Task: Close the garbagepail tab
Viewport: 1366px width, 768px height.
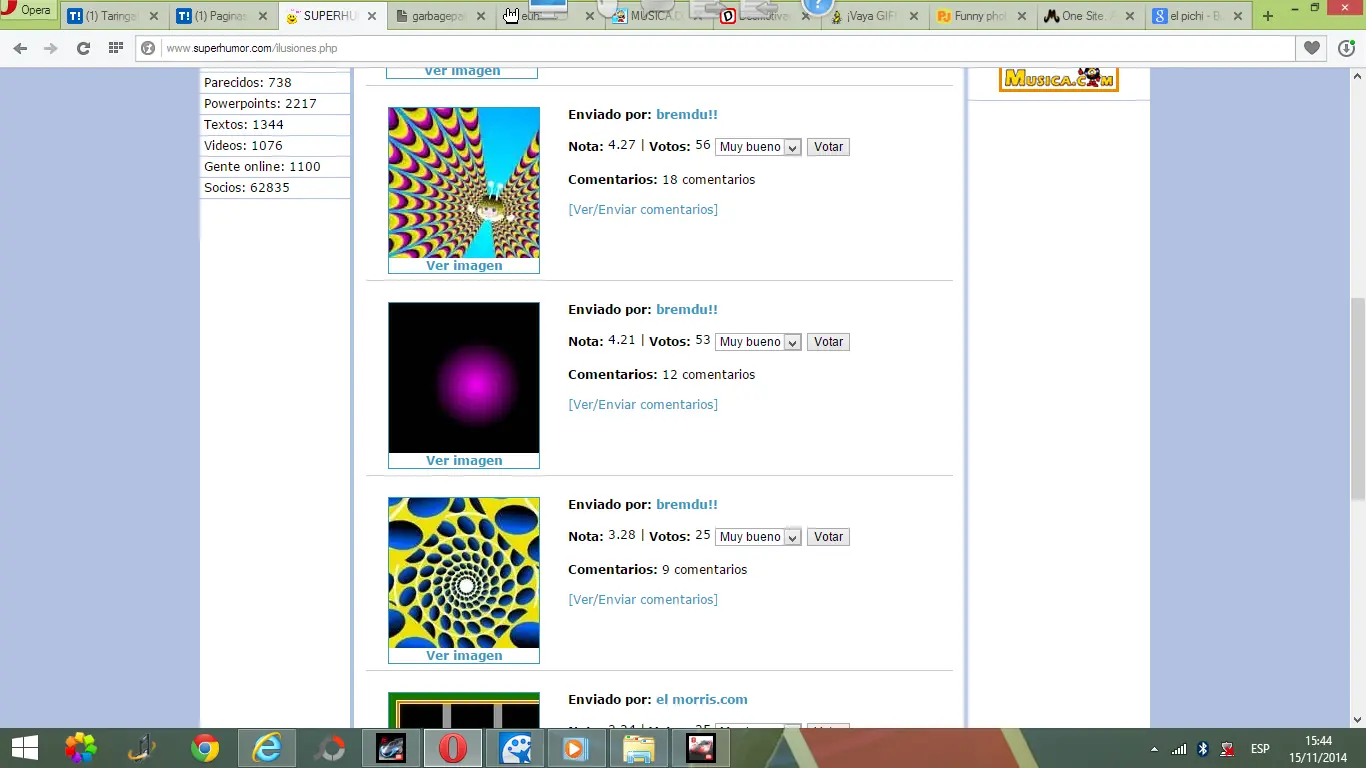Action: pyautogui.click(x=479, y=17)
